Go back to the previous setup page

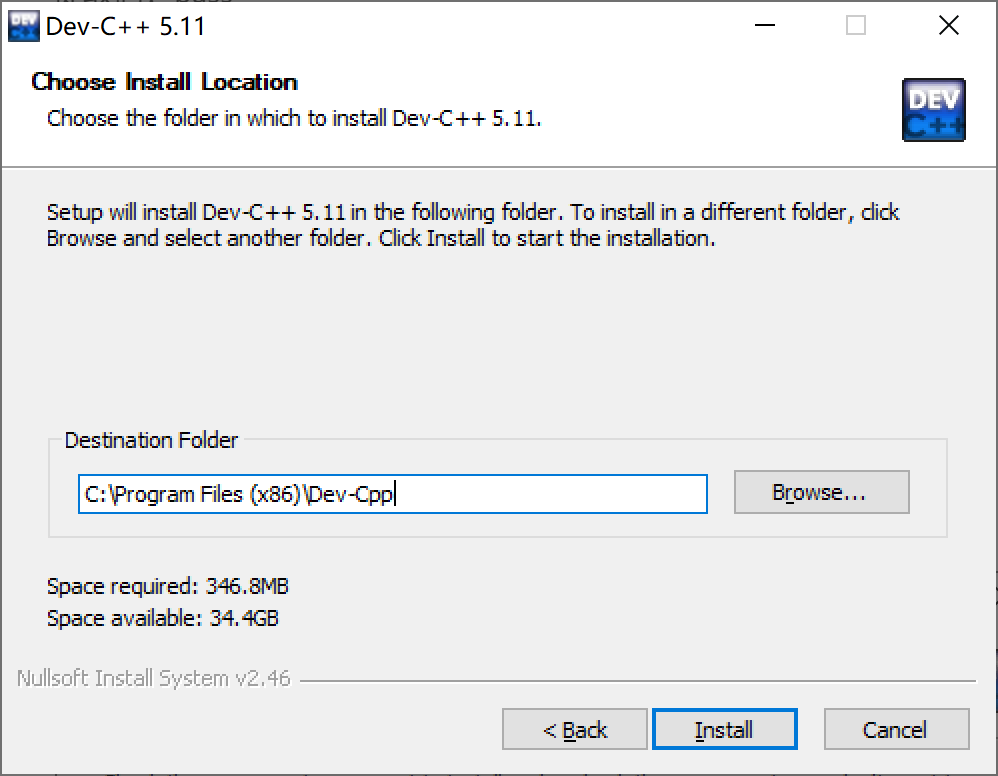point(575,730)
